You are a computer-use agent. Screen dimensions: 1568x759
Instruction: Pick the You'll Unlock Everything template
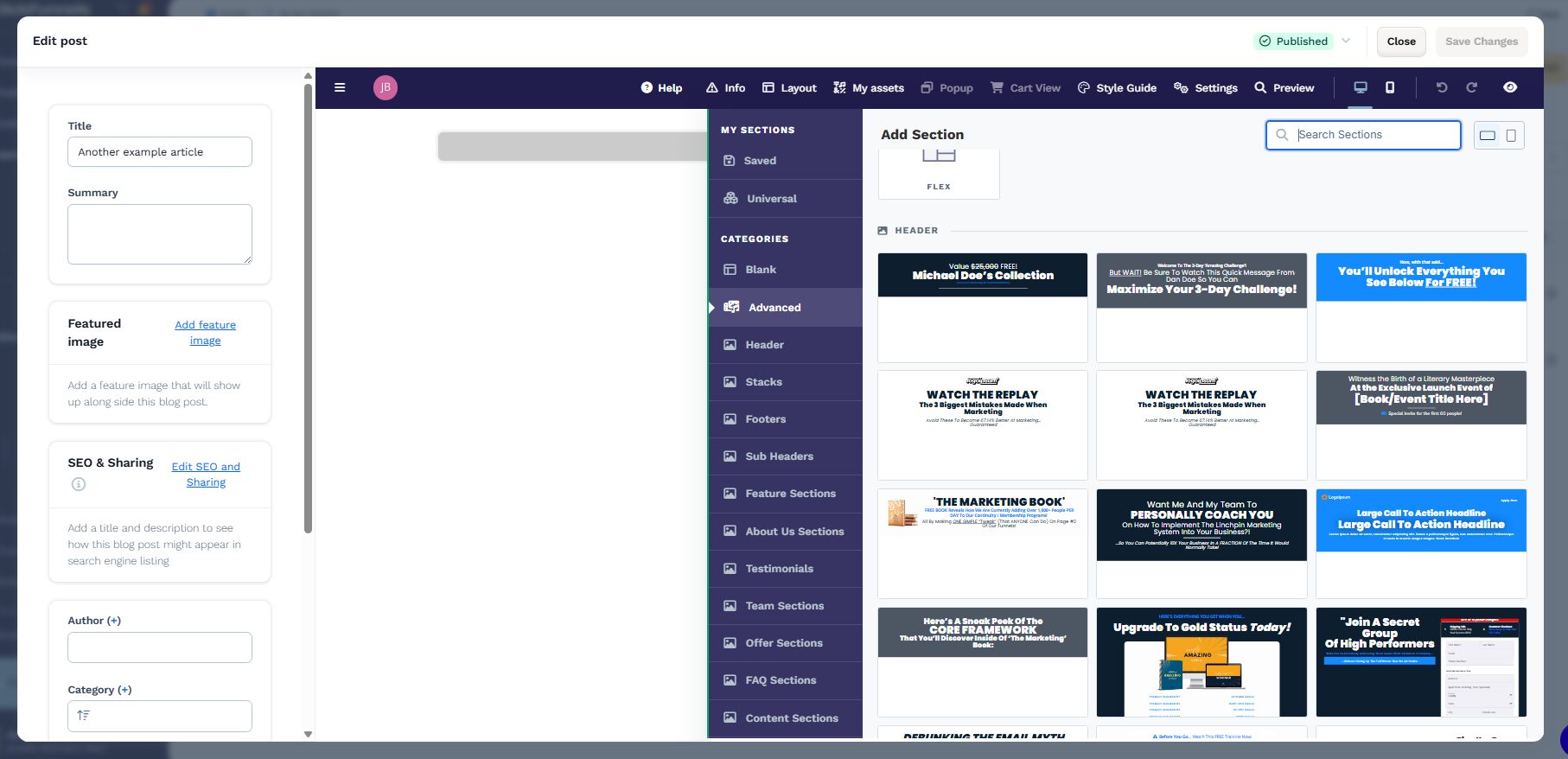(x=1421, y=308)
